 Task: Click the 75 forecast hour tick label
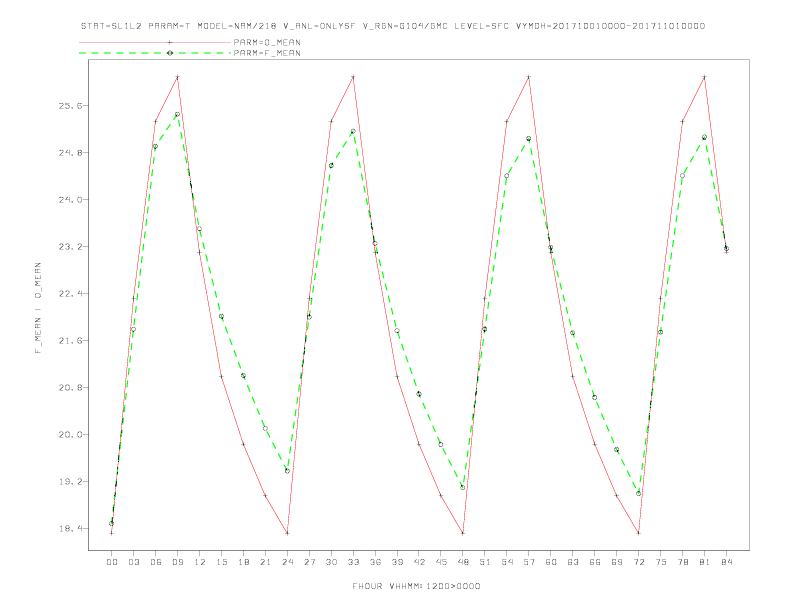coord(661,562)
